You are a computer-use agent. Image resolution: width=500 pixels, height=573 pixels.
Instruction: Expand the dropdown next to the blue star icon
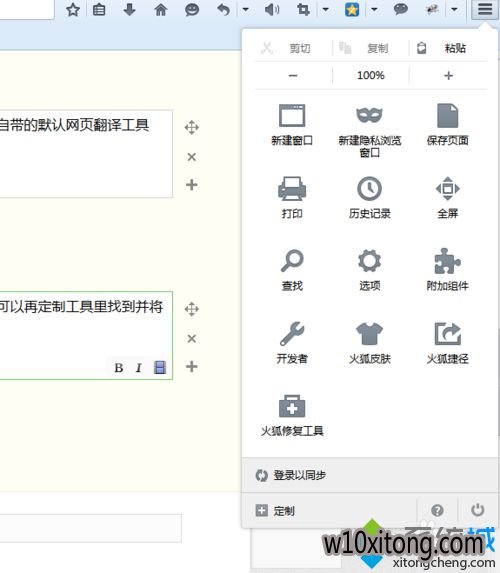374,10
